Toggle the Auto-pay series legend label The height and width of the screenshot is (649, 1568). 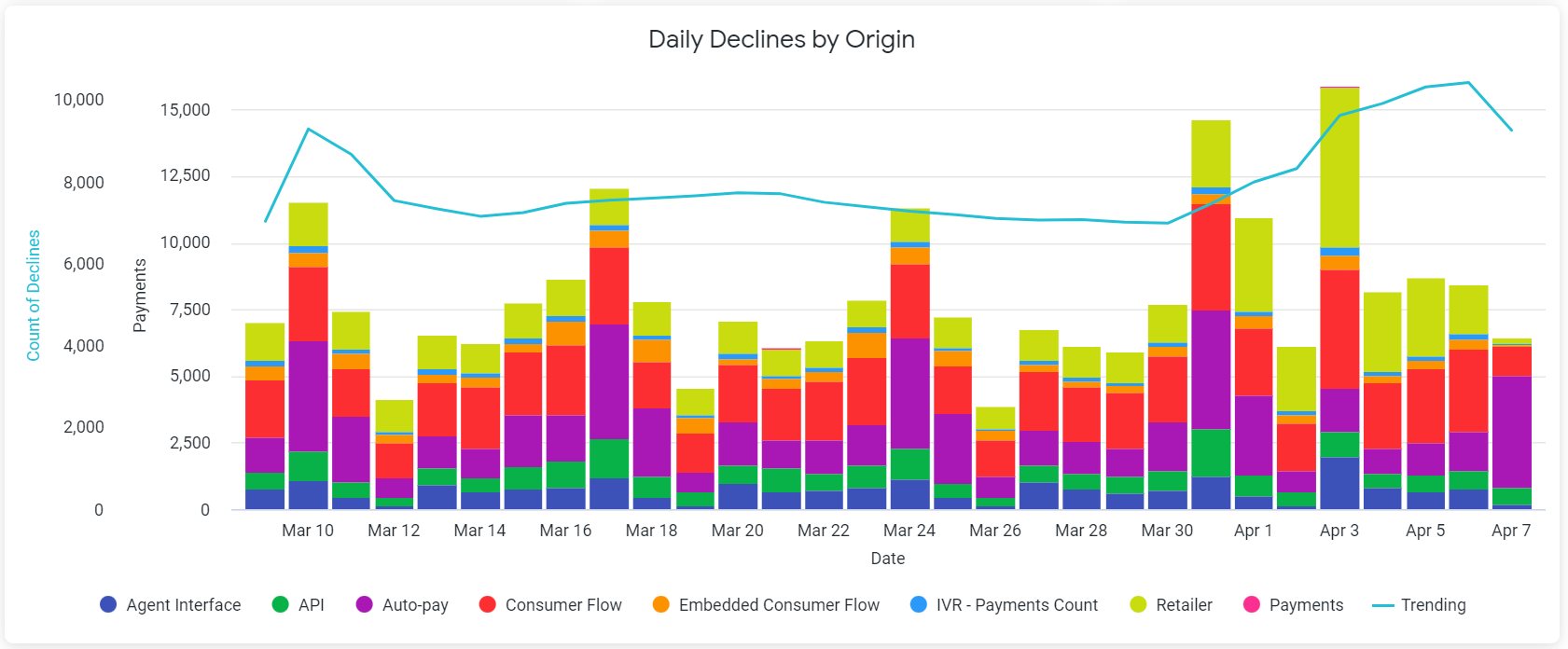[415, 605]
